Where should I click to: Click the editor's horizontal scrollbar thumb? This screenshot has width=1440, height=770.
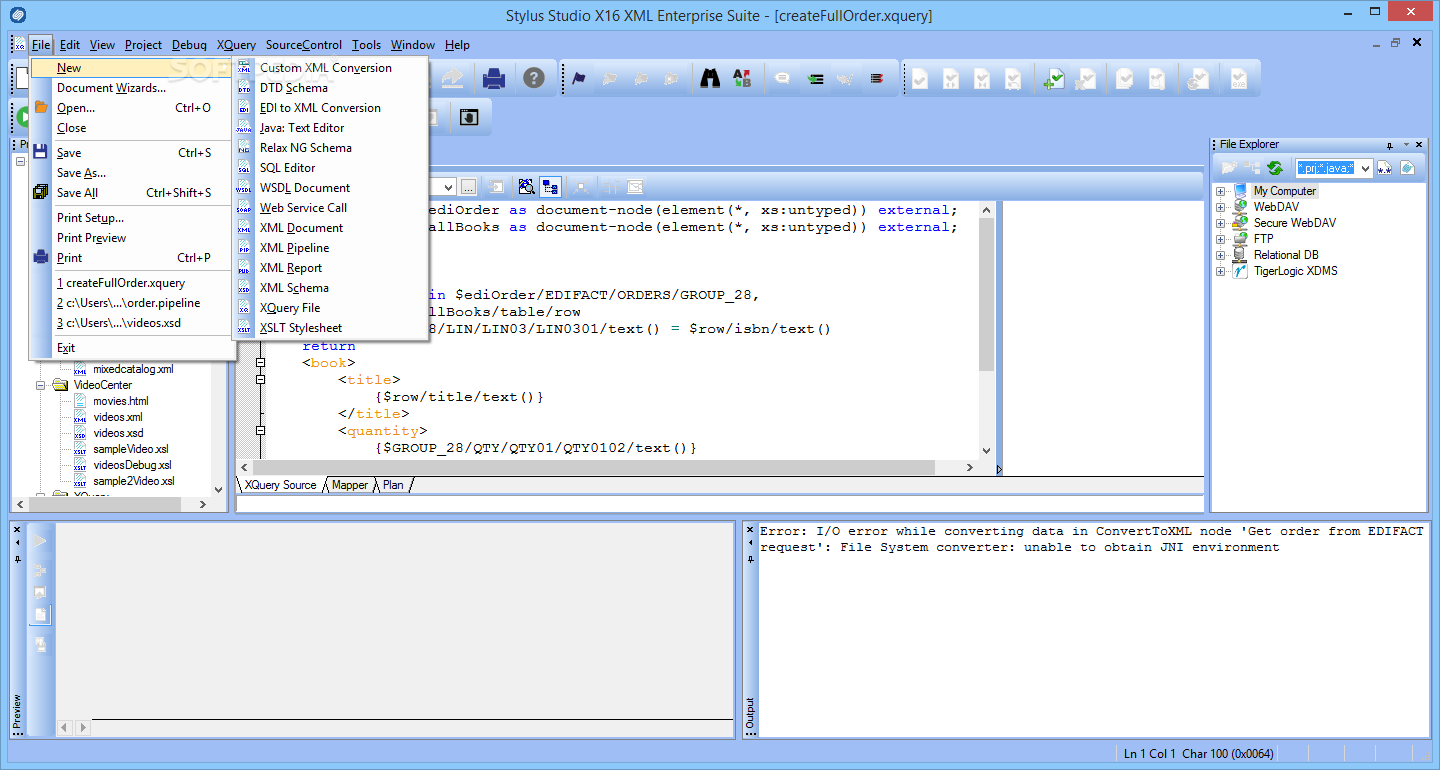tap(594, 468)
